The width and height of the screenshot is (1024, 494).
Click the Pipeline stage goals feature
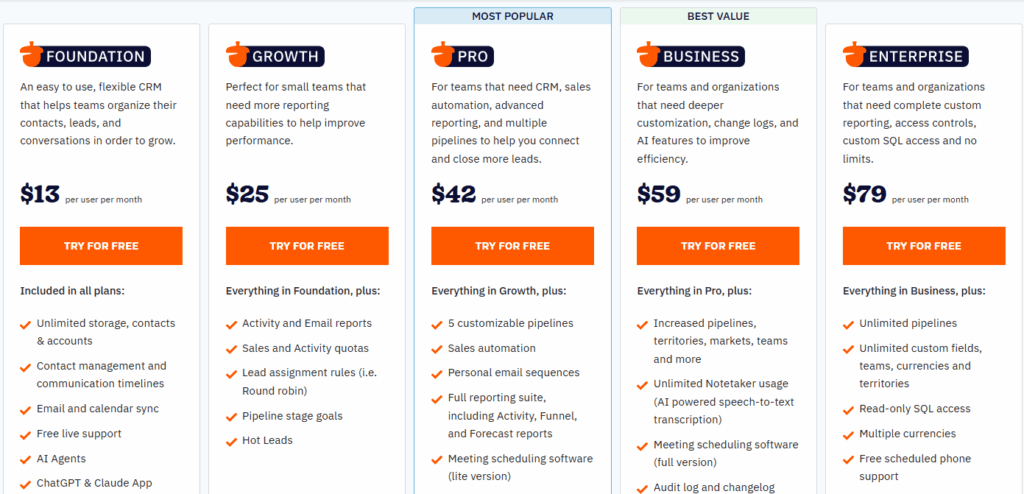292,416
